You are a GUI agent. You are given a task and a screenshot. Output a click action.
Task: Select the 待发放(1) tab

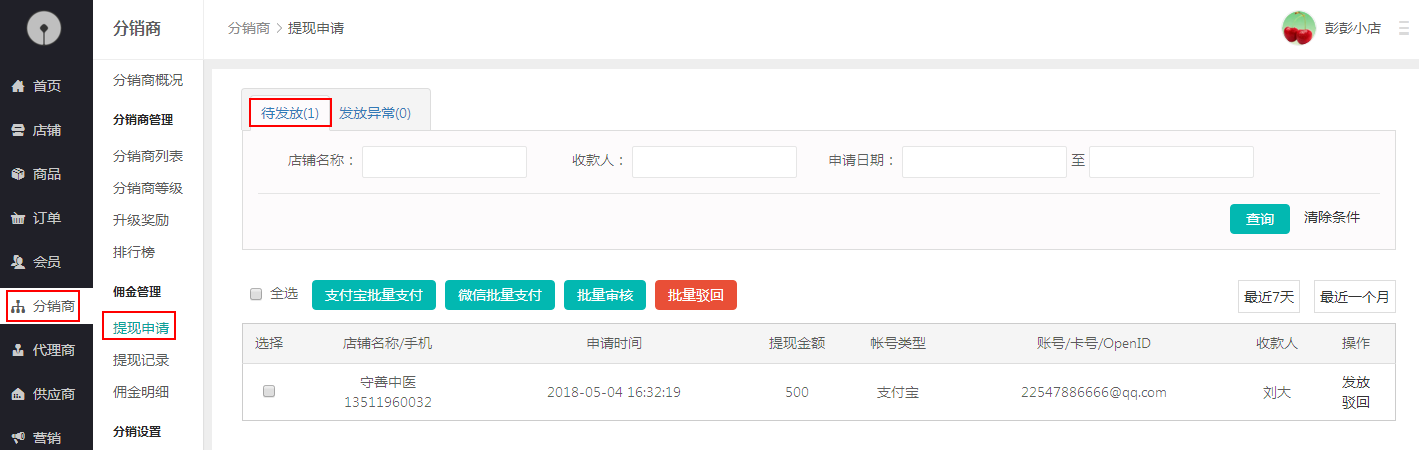290,114
